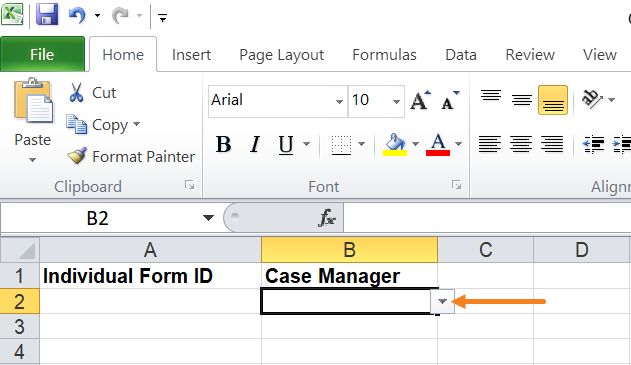Toggle Align Text Right
This screenshot has height=365, width=631.
click(552, 144)
